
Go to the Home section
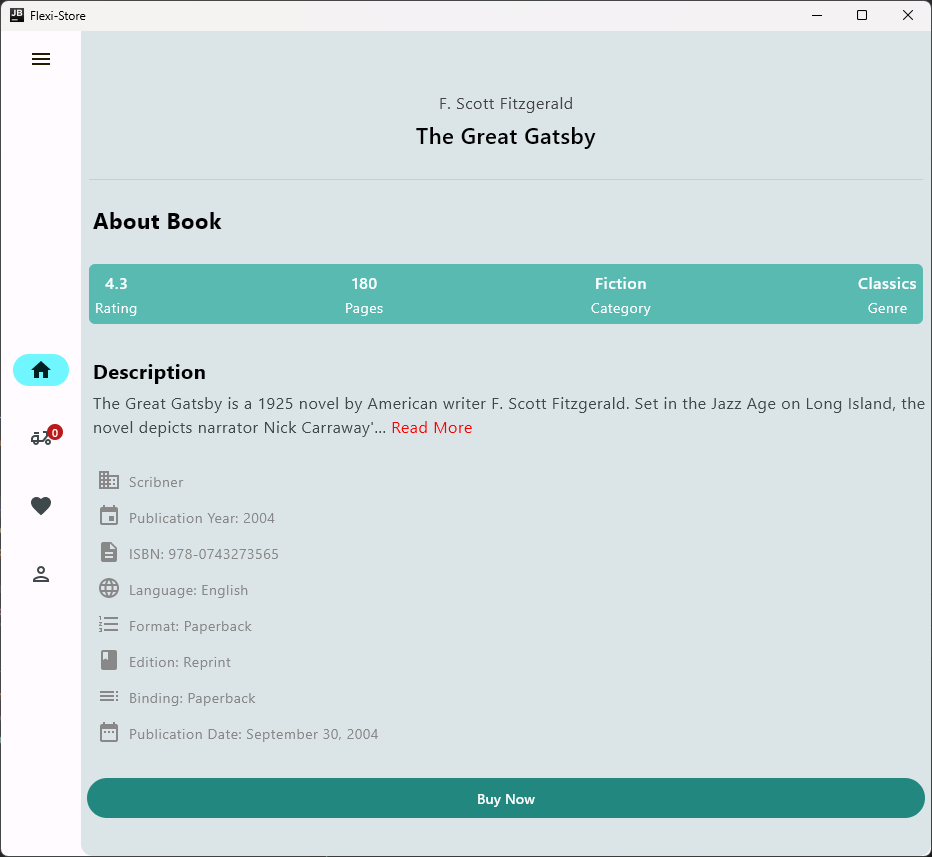click(41, 370)
